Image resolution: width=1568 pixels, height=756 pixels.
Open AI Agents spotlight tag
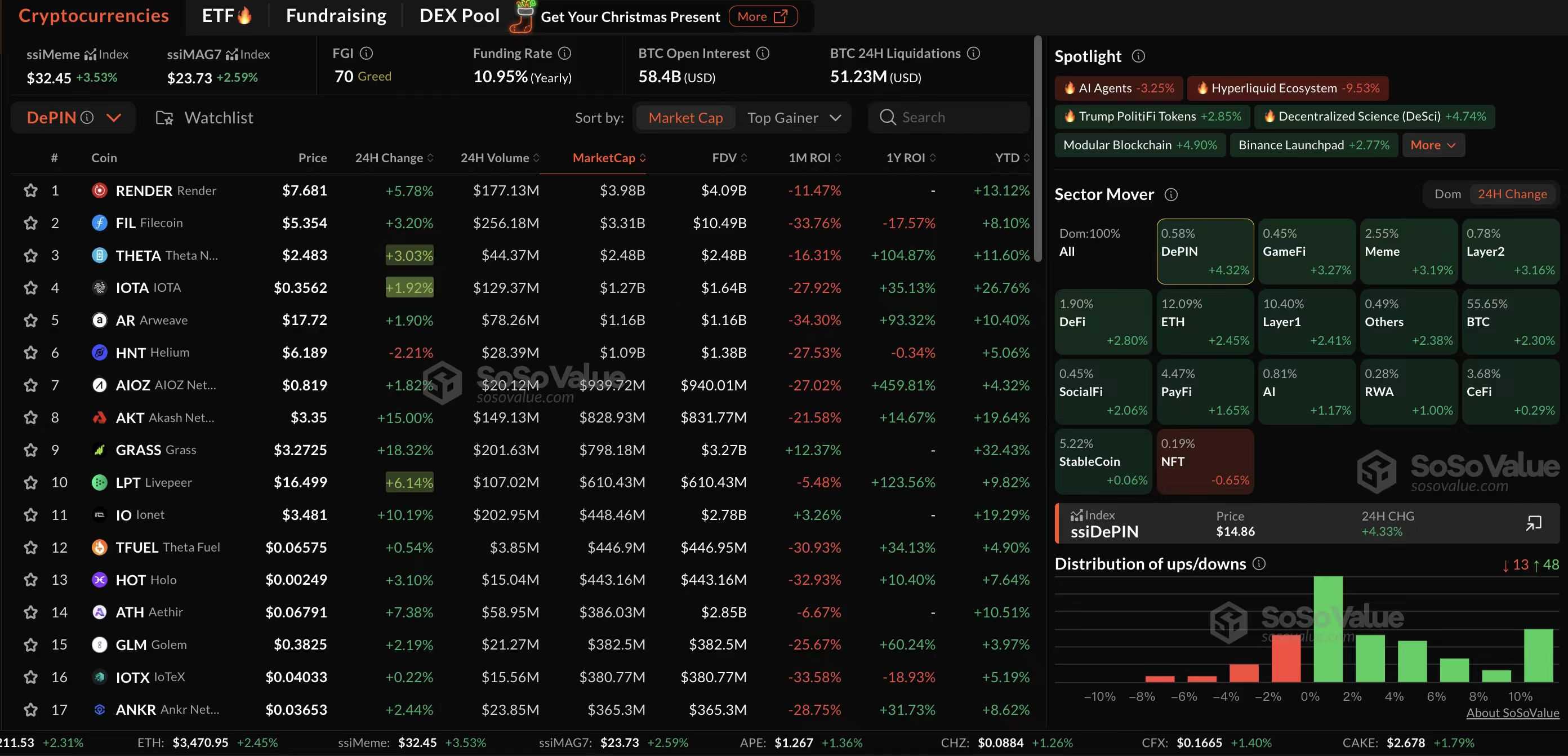1119,88
